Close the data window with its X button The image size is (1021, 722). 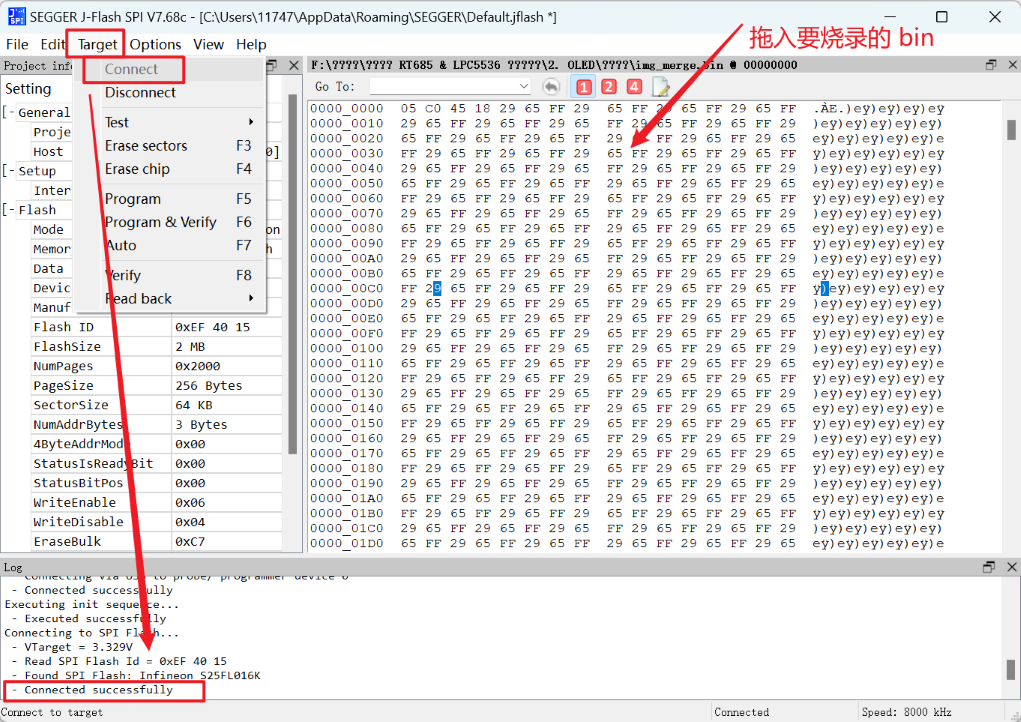point(1012,63)
